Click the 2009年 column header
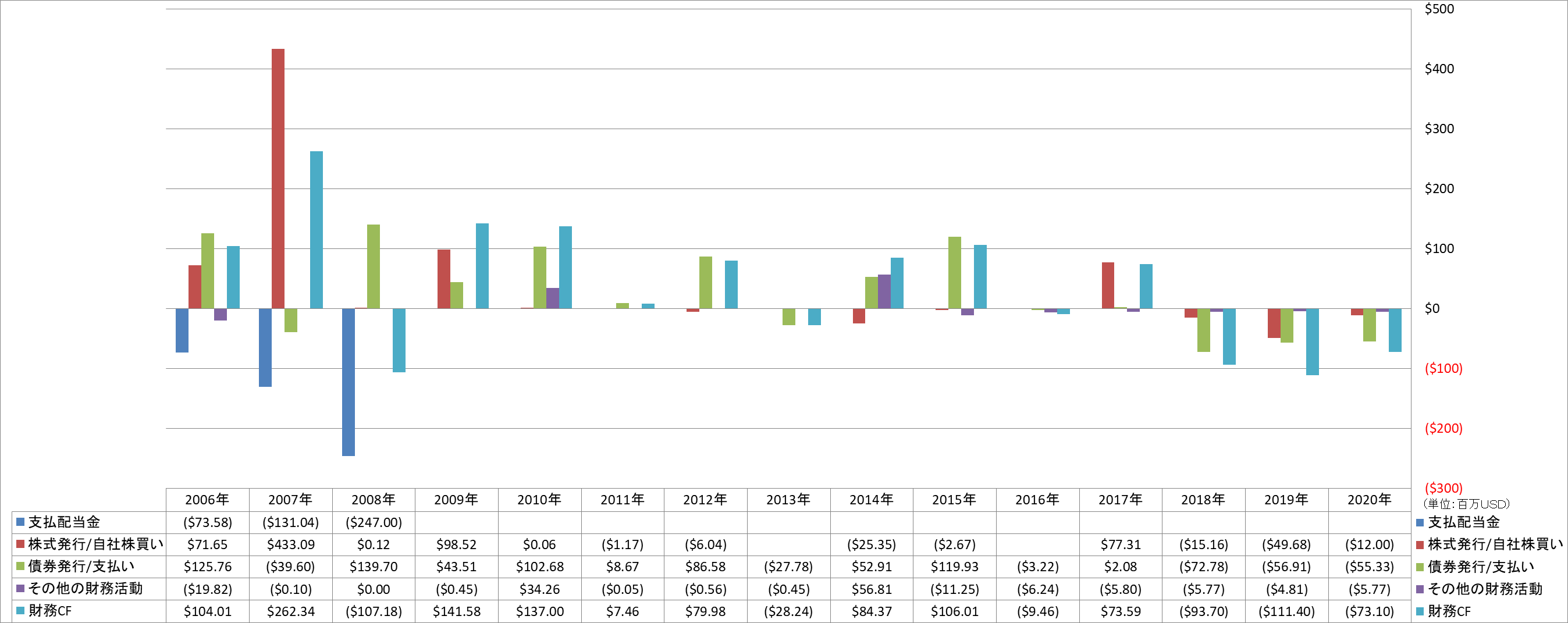The image size is (1568, 623). 457,500
